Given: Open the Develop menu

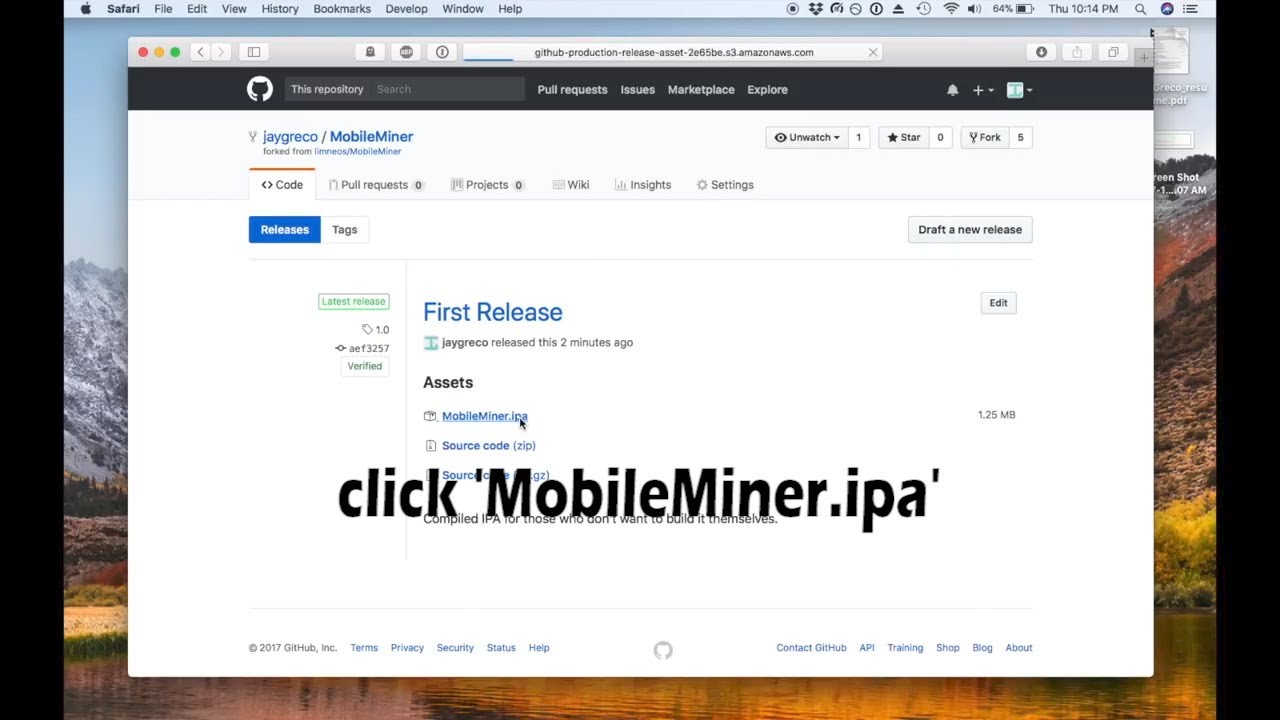Looking at the screenshot, I should (x=406, y=9).
